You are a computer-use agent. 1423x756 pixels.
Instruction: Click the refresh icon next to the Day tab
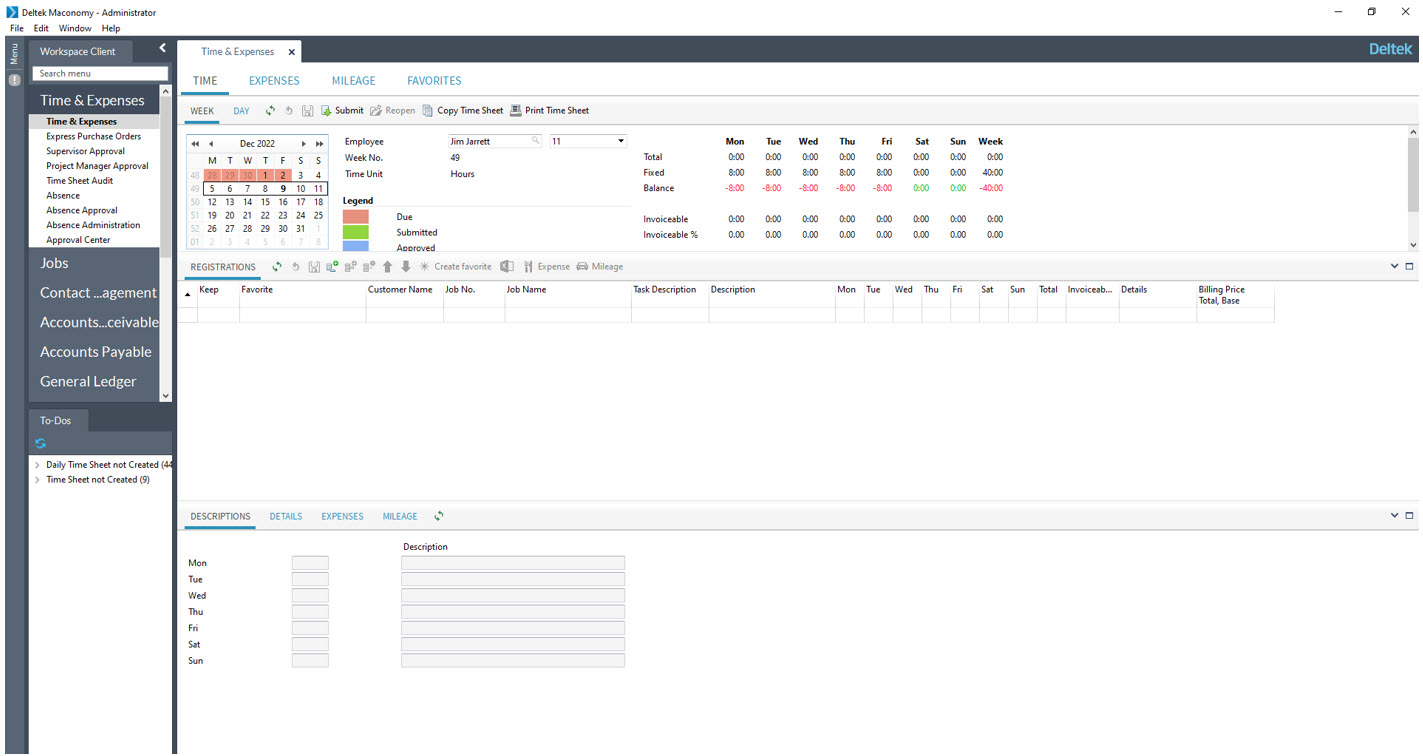pyautogui.click(x=270, y=111)
